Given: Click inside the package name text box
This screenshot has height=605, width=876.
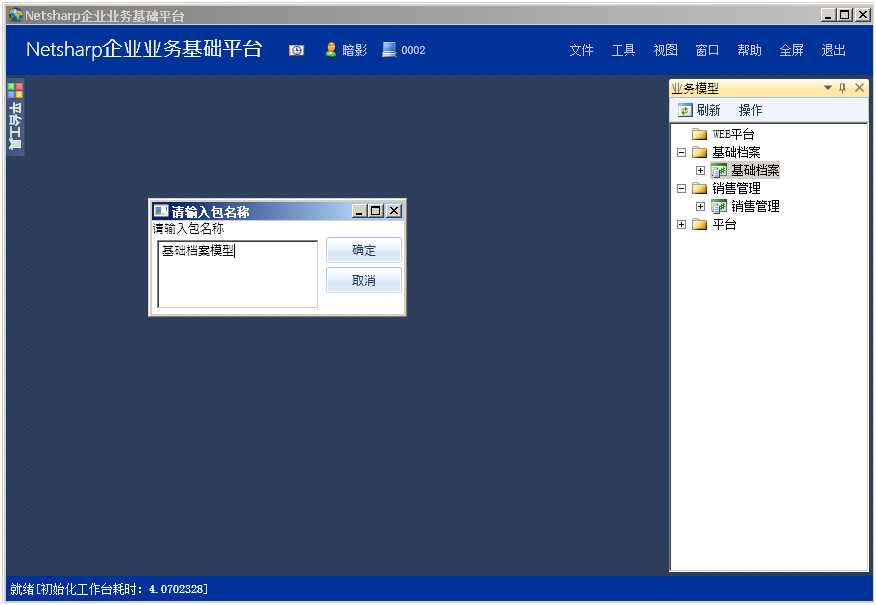Looking at the screenshot, I should [238, 274].
